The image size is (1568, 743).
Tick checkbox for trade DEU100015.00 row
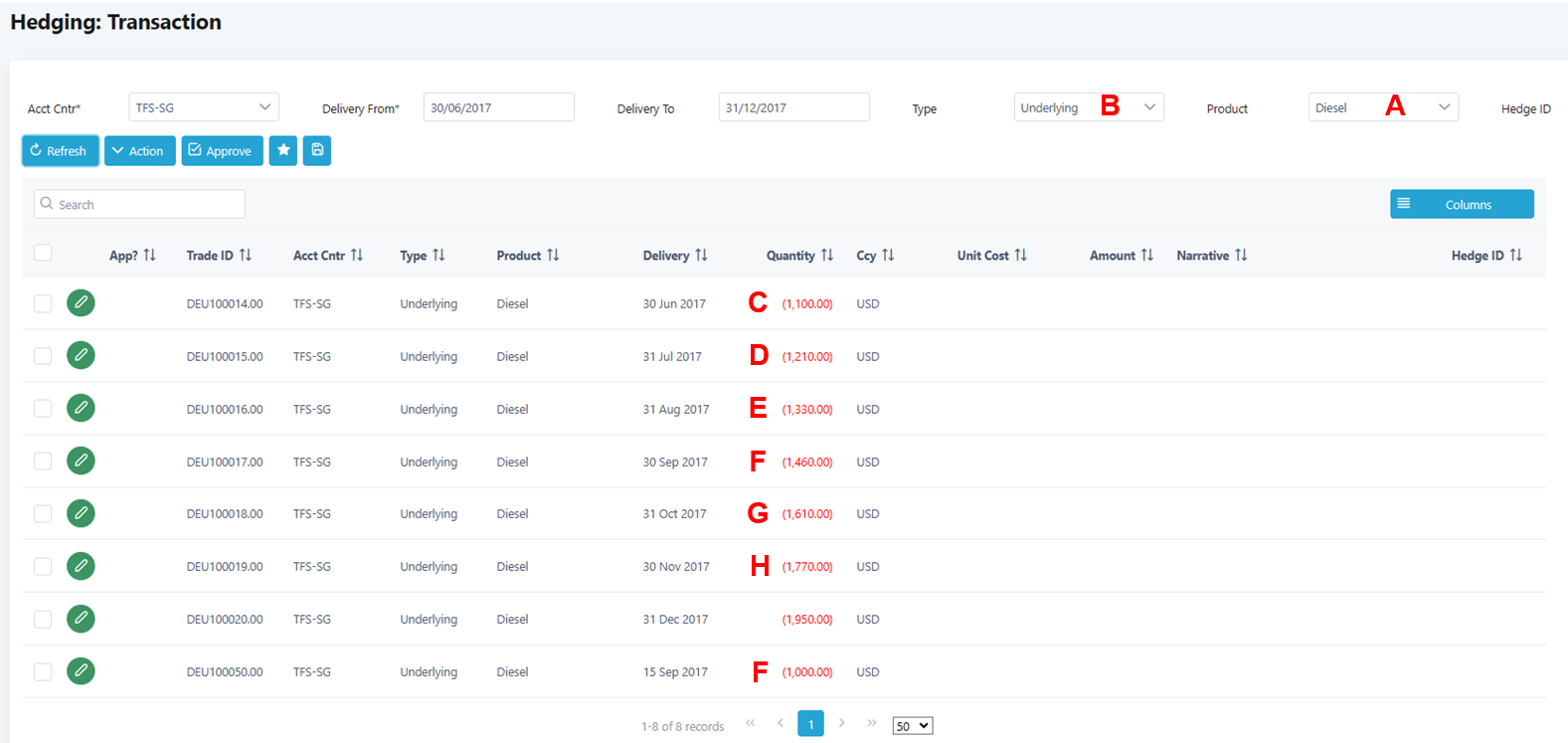tap(43, 356)
